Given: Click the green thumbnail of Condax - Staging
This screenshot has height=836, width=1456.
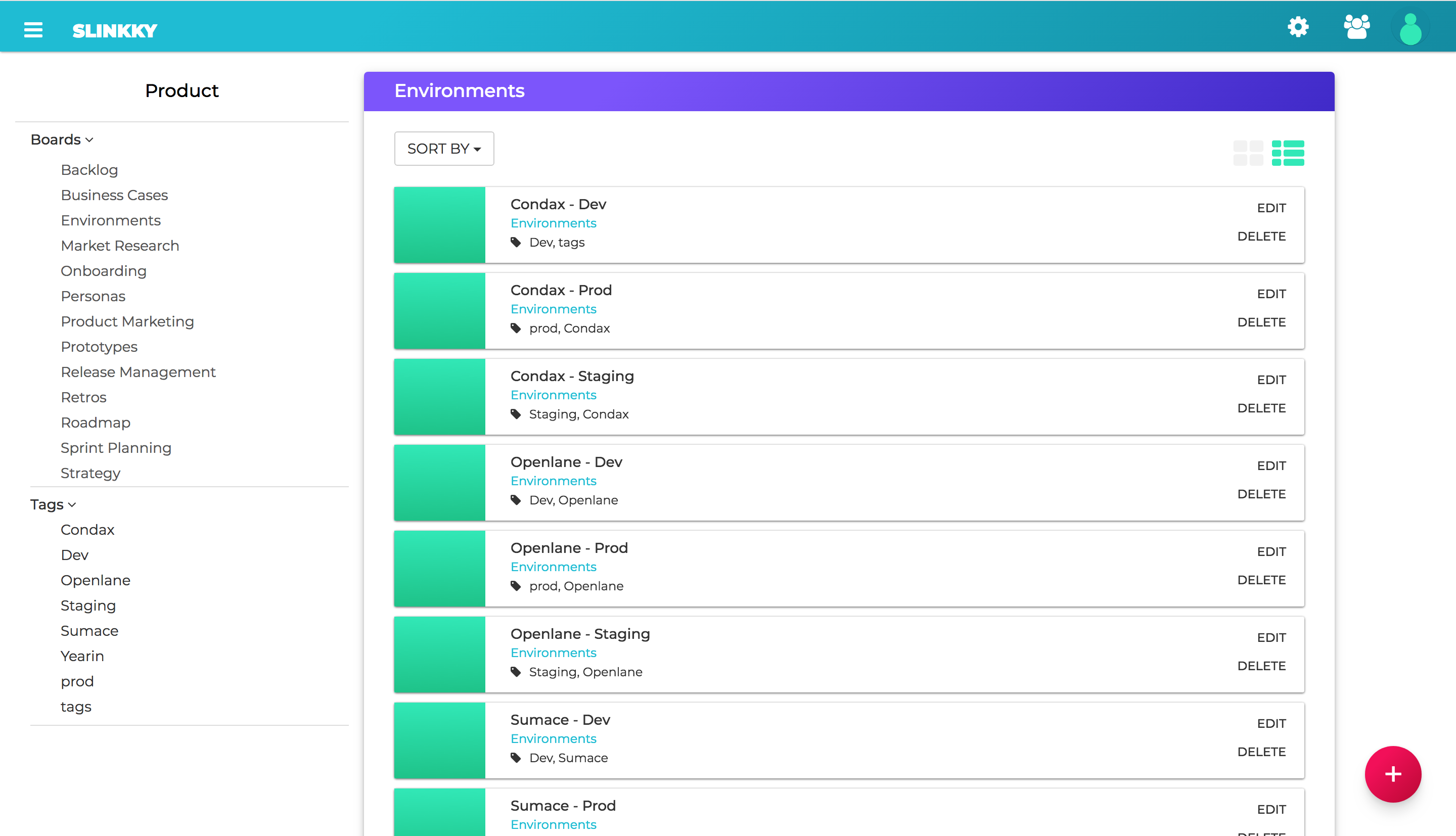Looking at the screenshot, I should tap(440, 397).
